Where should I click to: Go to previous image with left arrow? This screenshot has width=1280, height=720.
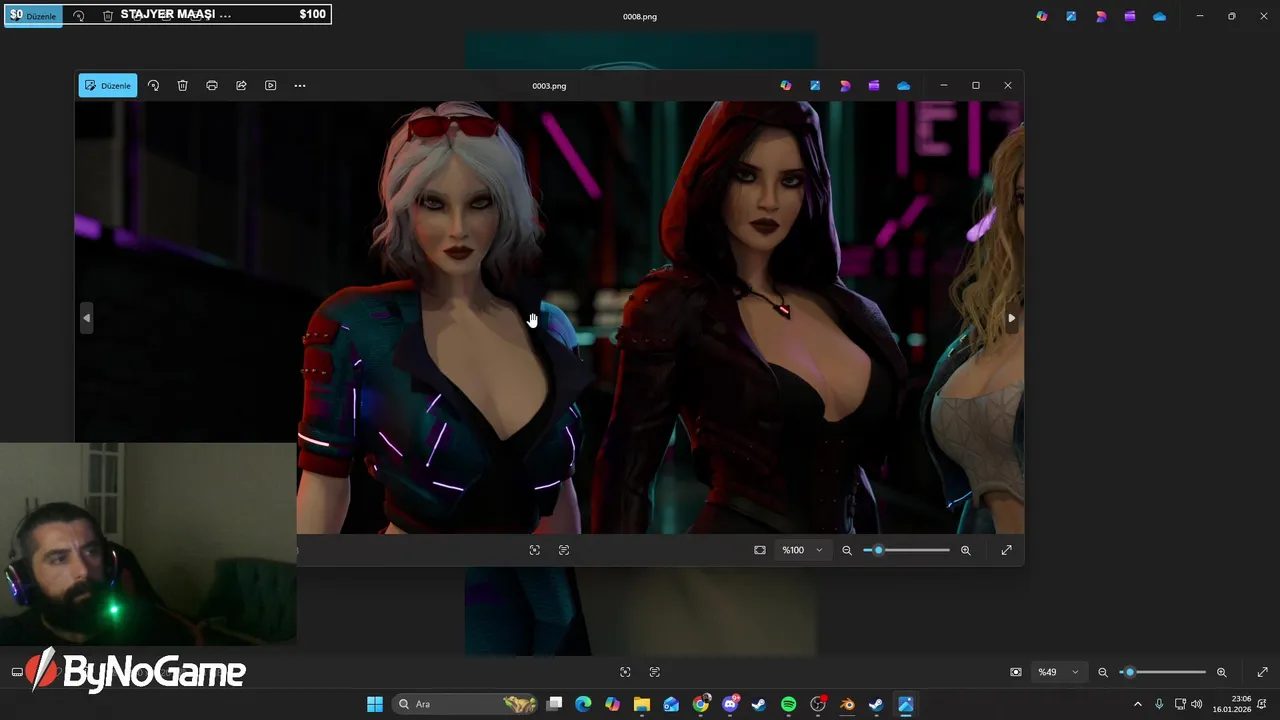[x=87, y=318]
